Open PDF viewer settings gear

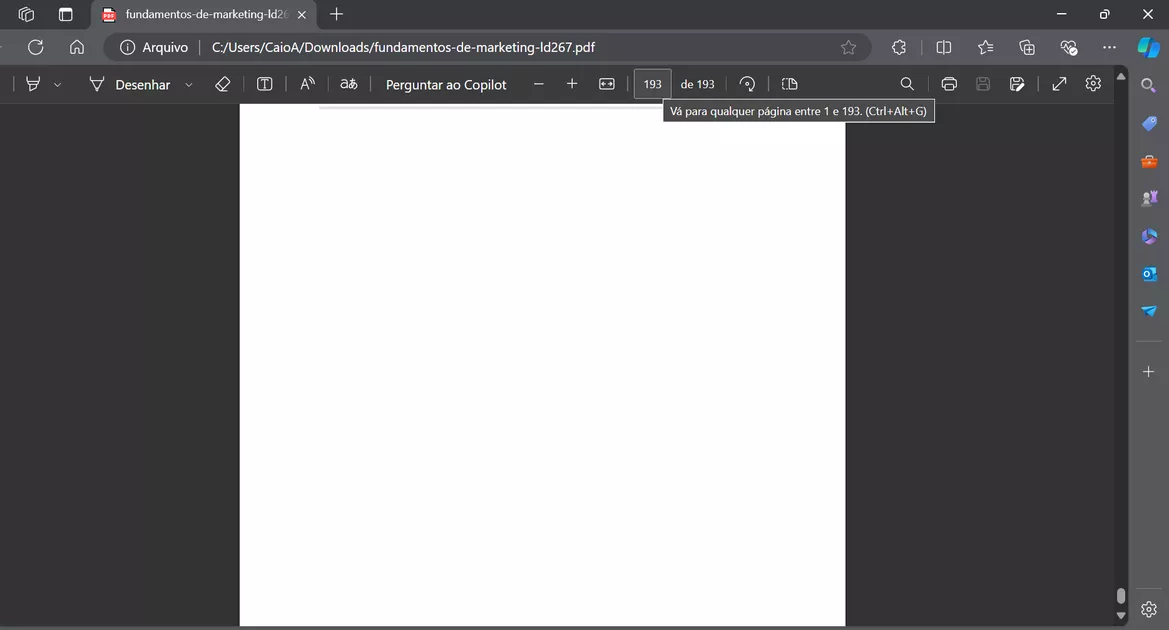click(1093, 84)
